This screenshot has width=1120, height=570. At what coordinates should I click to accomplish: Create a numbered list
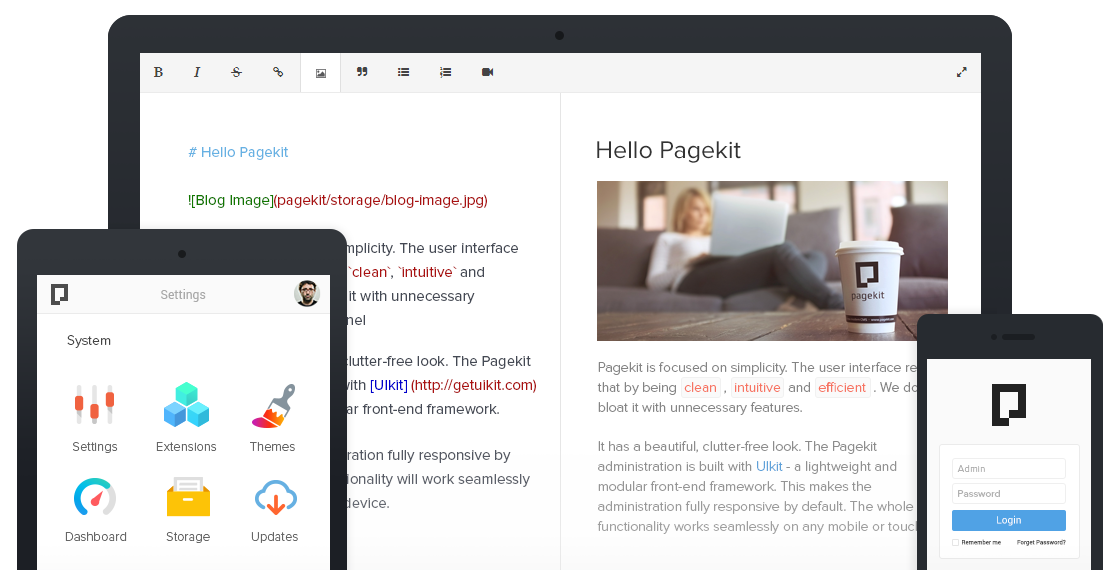click(x=445, y=72)
